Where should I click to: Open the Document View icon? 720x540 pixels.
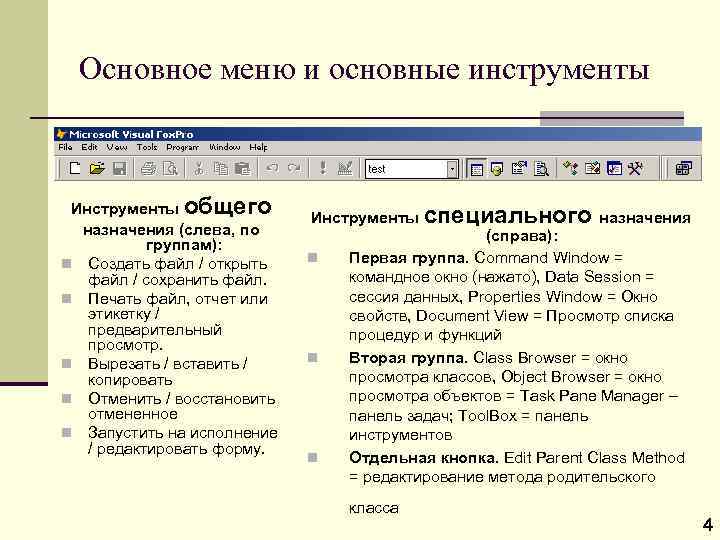(541, 169)
